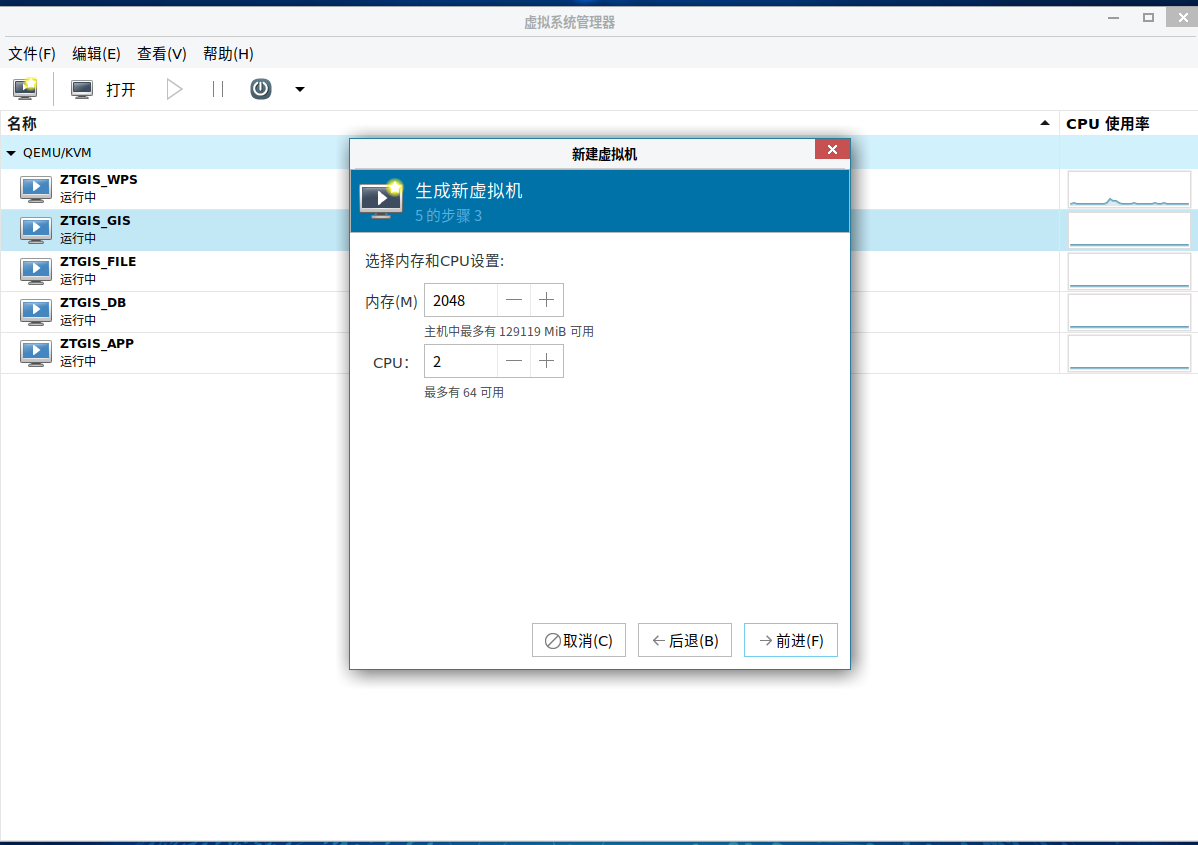Click the Shut down power icon

[x=260, y=89]
